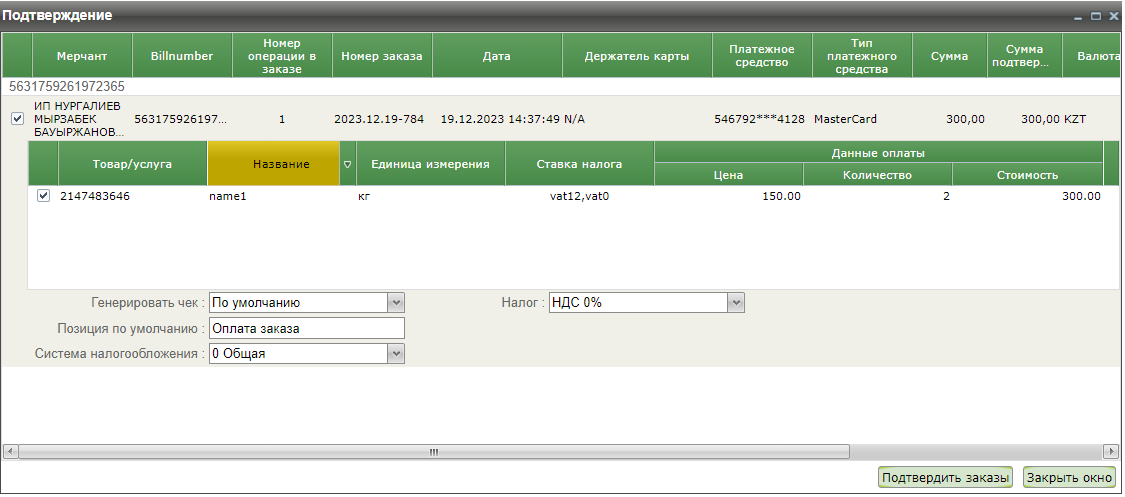
Task: Select the Название column header
Action: click(x=274, y=164)
